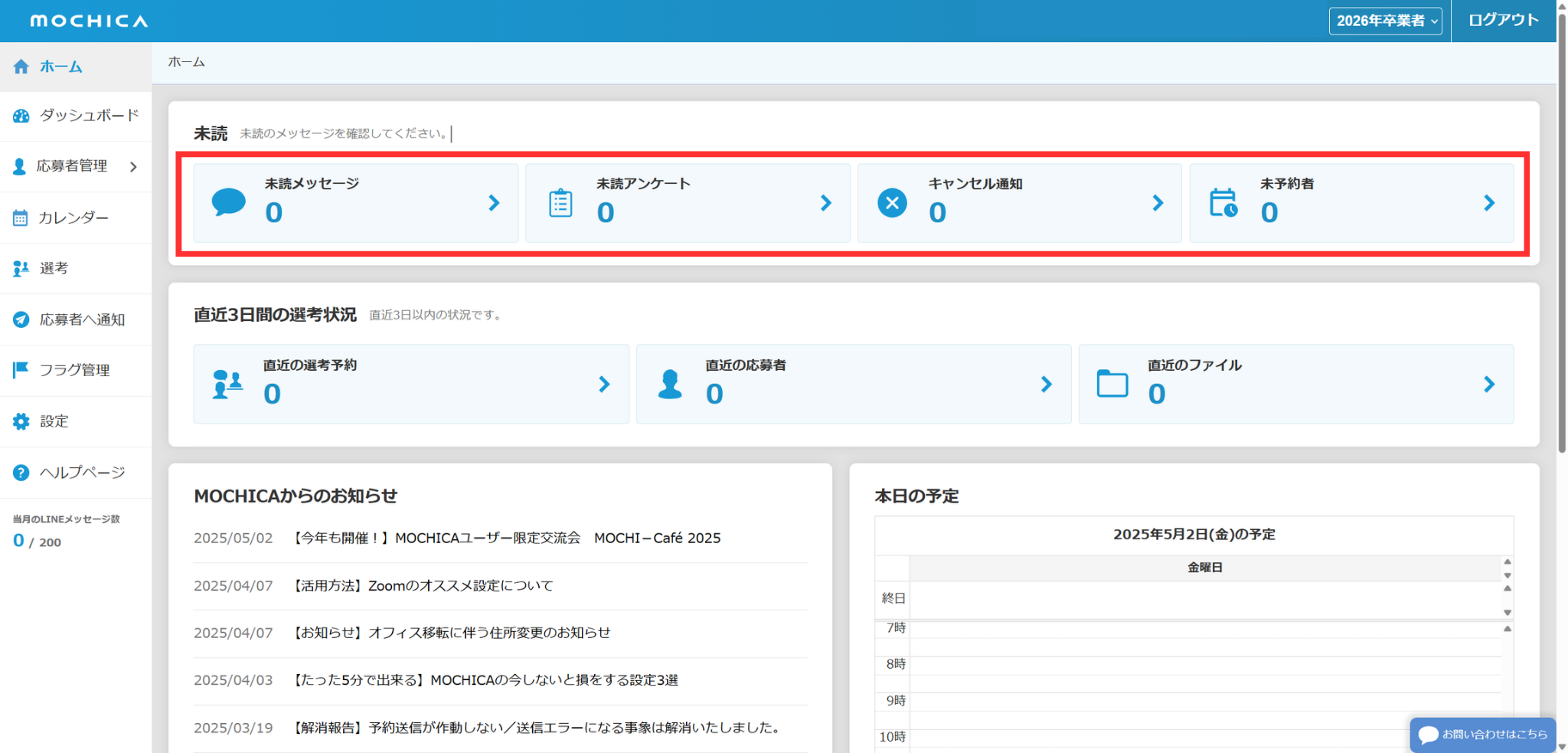Open the MOCHI-Café 2025 announcement link
The width and height of the screenshot is (1568, 753).
click(x=506, y=539)
